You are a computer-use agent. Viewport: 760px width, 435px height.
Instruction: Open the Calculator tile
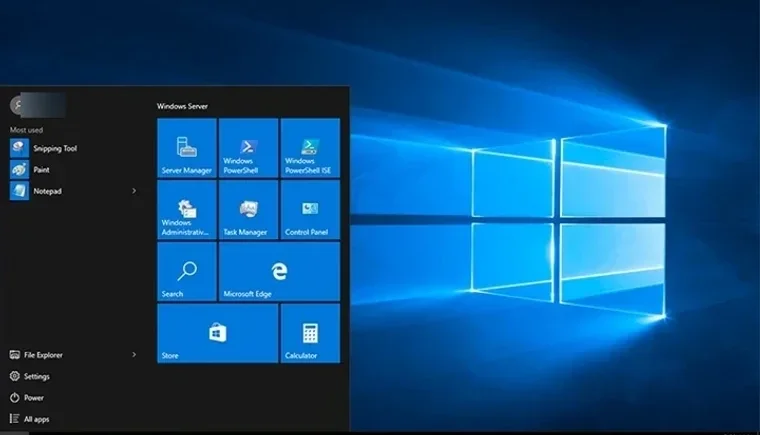(x=310, y=333)
